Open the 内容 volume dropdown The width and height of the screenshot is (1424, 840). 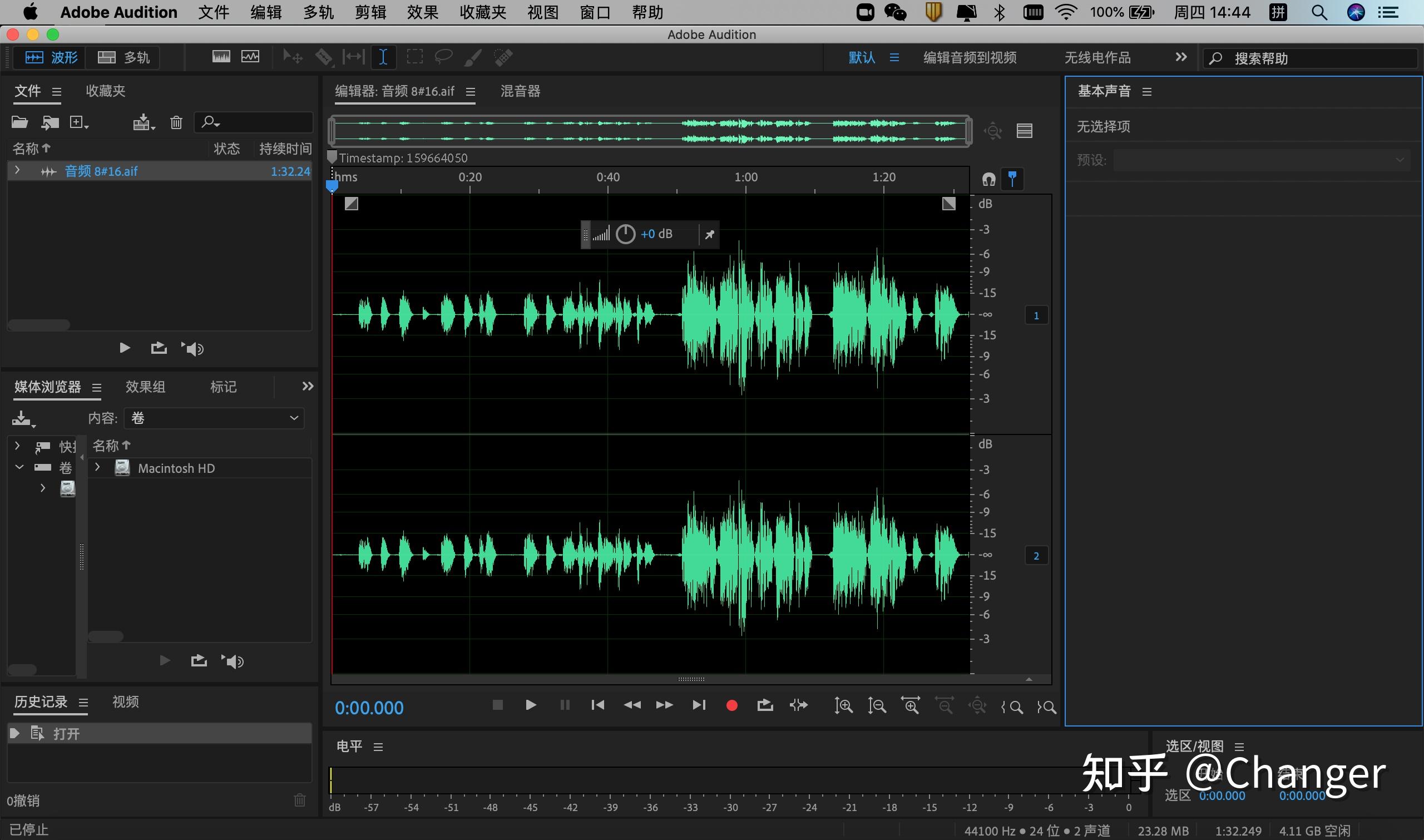click(214, 418)
